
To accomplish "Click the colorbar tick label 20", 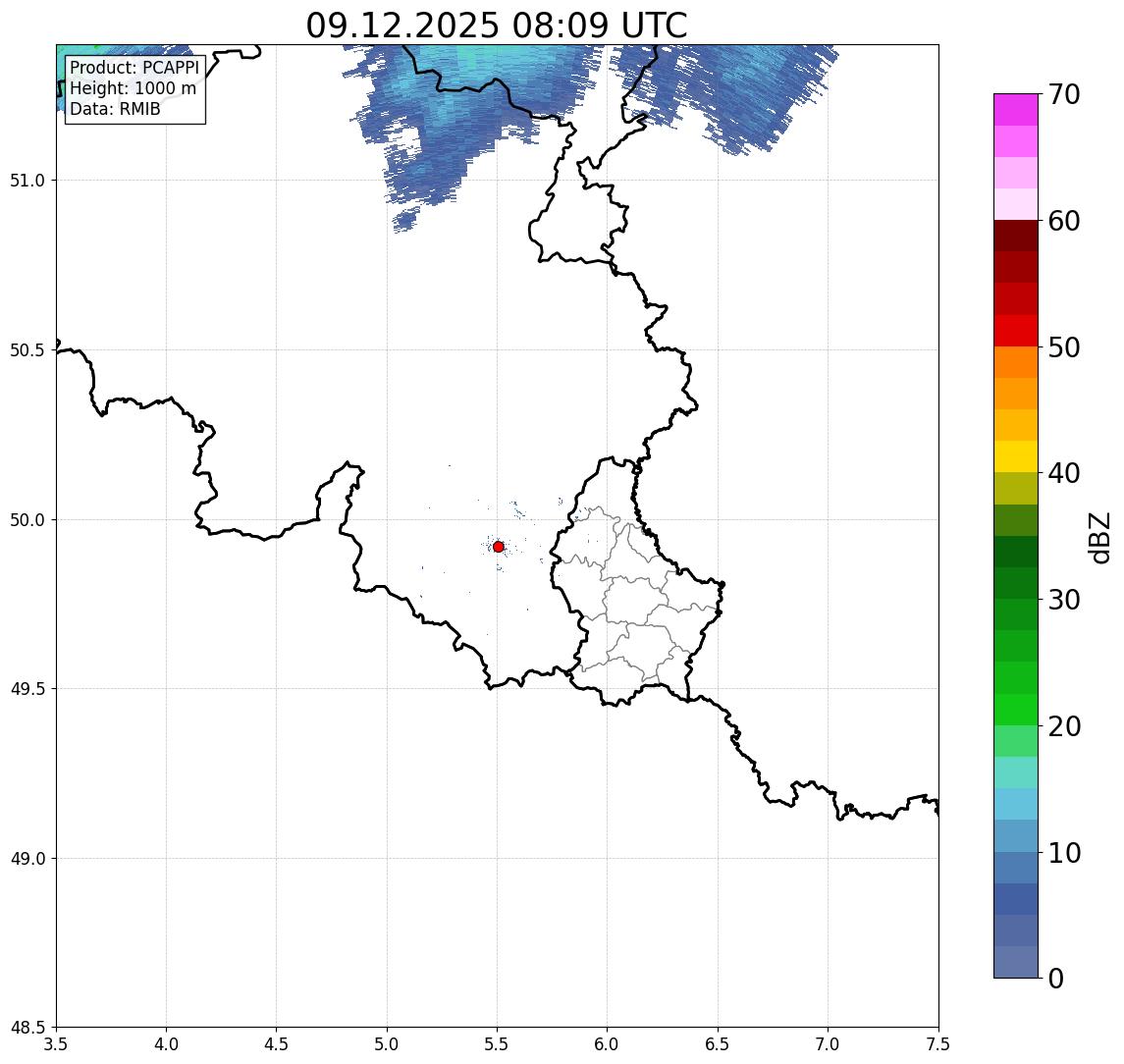I will [x=1064, y=726].
